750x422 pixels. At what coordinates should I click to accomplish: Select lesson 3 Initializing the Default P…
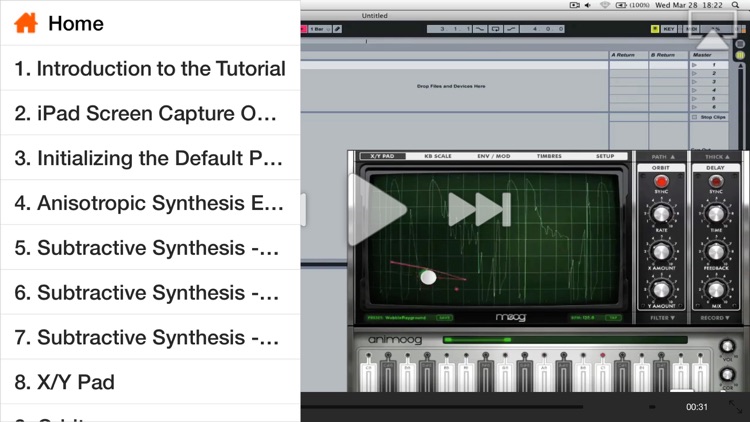click(x=150, y=158)
